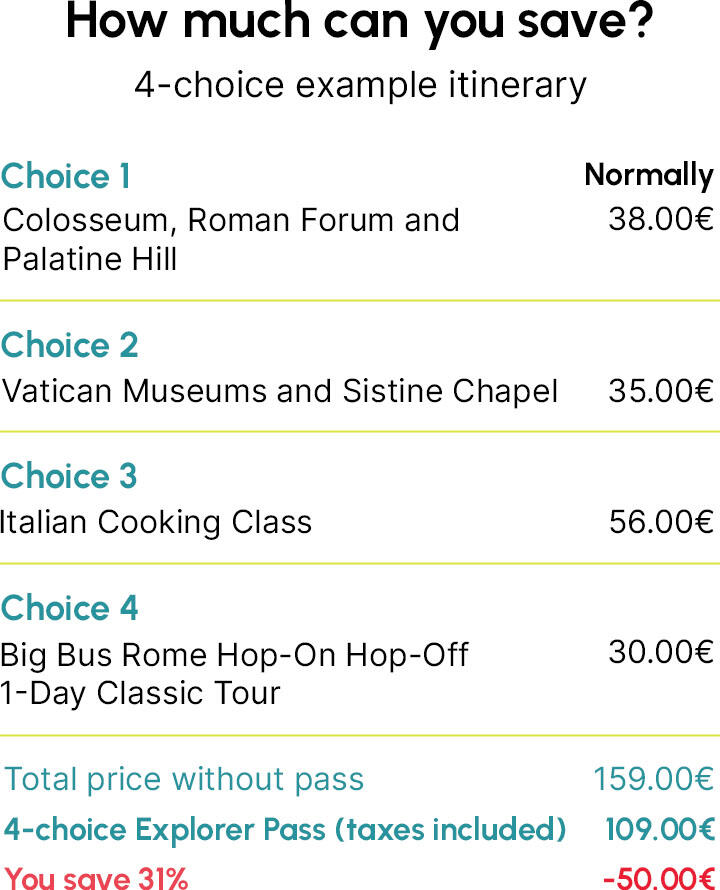Screen dimensions: 720x890
Task: Click the 109.00€ pass price
Action: point(660,830)
